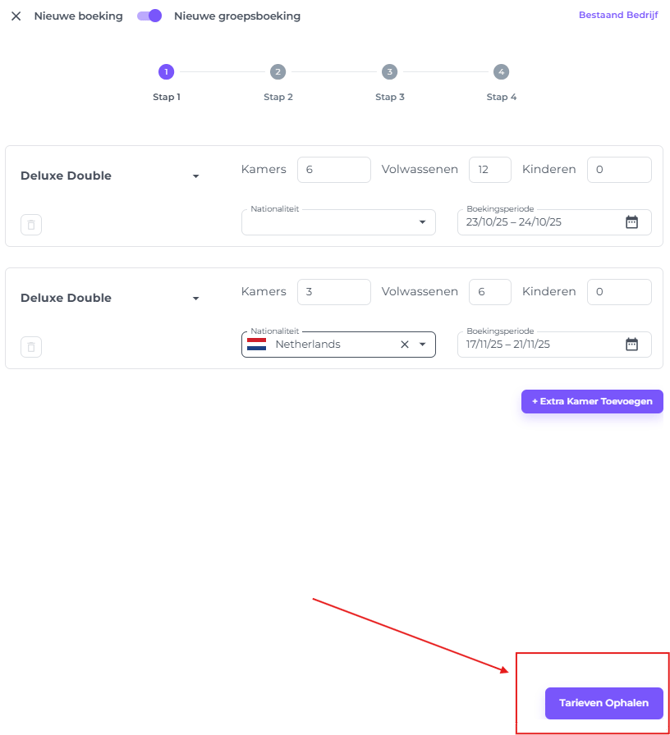This screenshot has width=670, height=735.
Task: Expand the second room type dropdown
Action: (x=196, y=298)
